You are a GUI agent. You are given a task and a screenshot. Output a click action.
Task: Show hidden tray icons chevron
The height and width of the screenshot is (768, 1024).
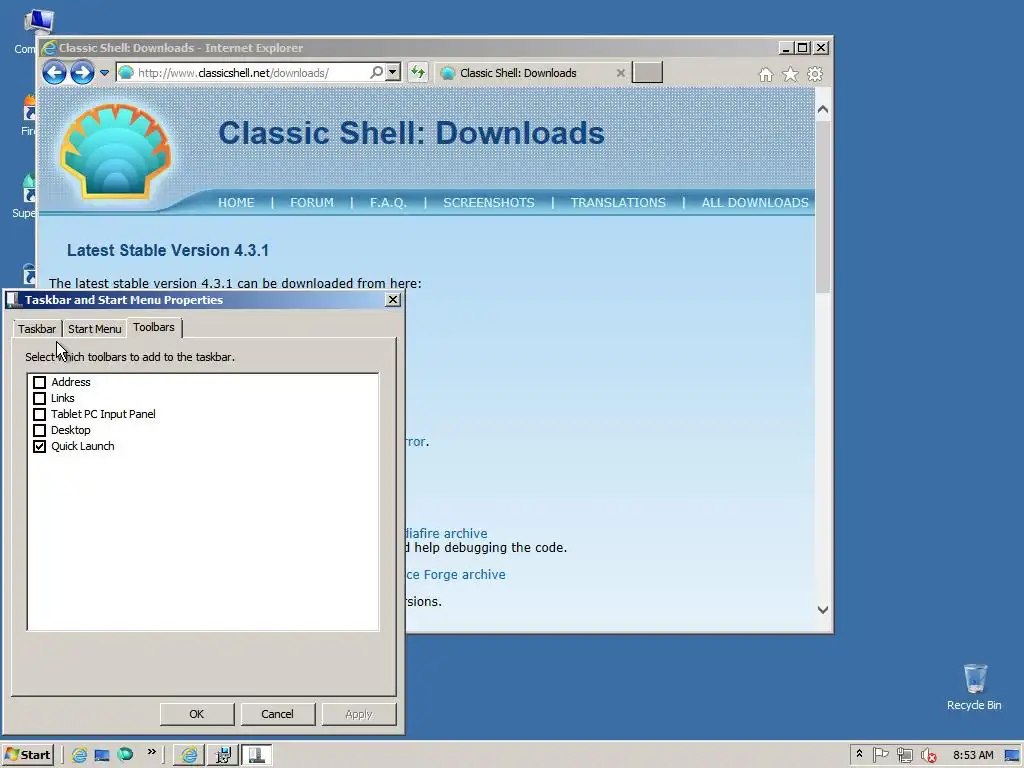pyautogui.click(x=859, y=754)
